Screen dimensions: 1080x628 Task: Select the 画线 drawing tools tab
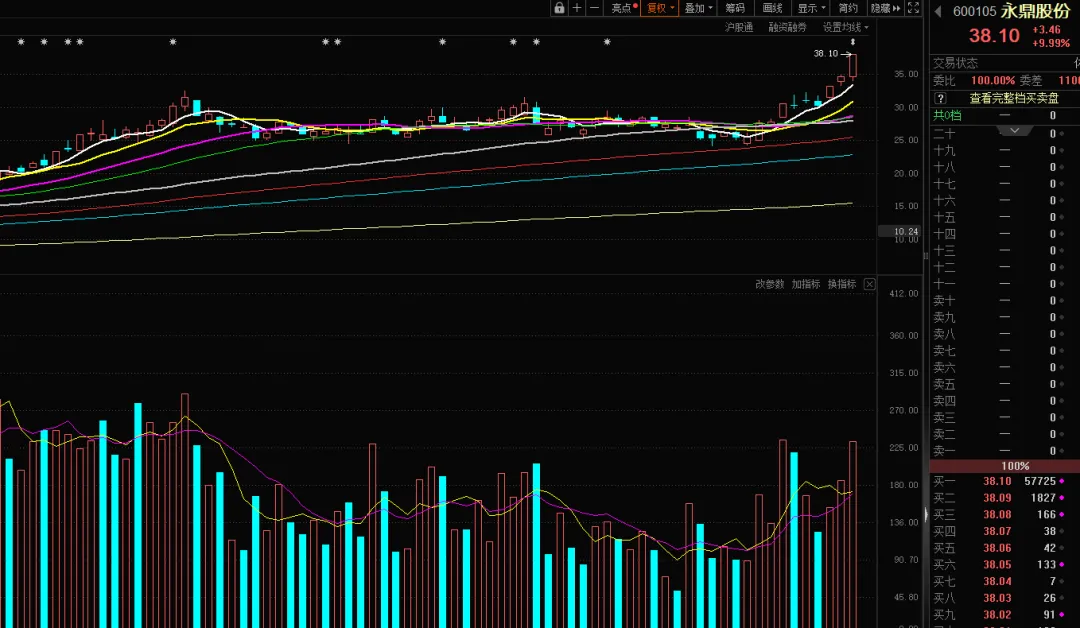point(772,8)
